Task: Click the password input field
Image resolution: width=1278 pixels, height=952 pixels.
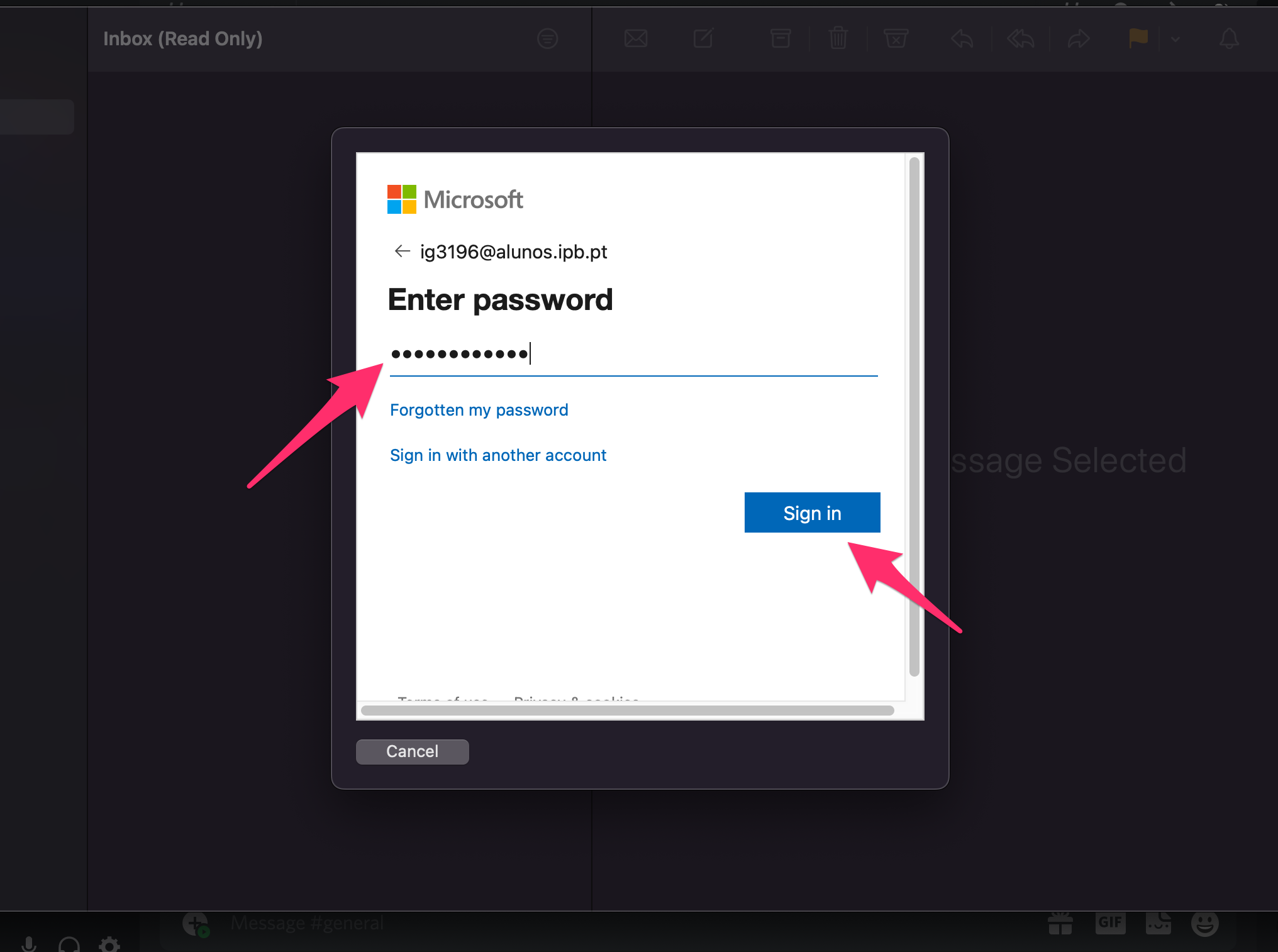Action: [633, 355]
